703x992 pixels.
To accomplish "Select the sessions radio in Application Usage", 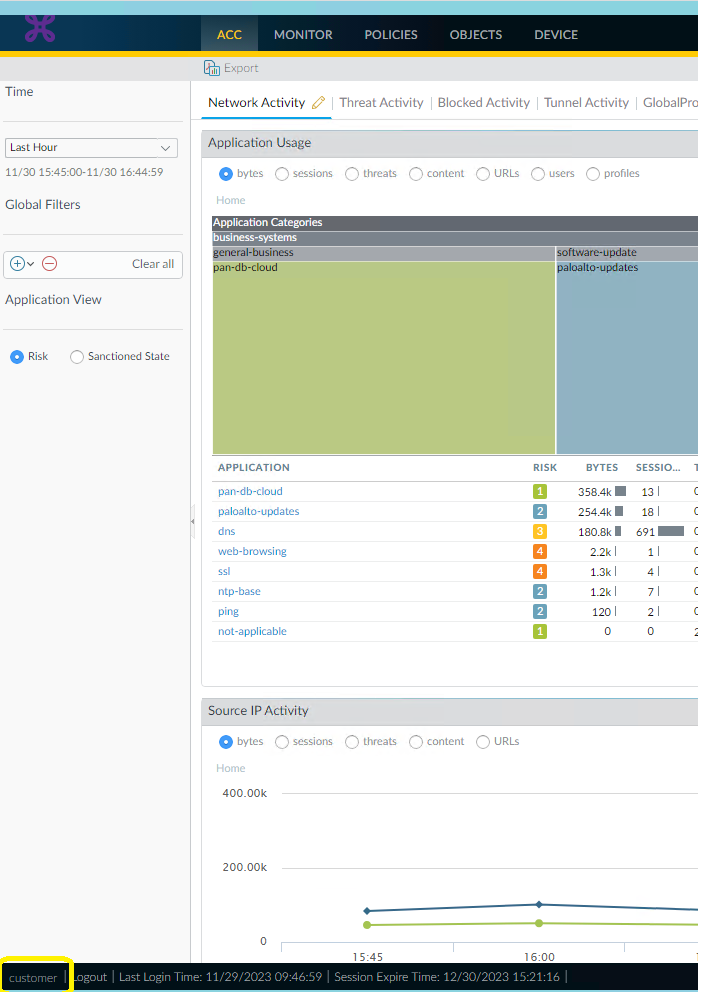I will click(x=282, y=173).
